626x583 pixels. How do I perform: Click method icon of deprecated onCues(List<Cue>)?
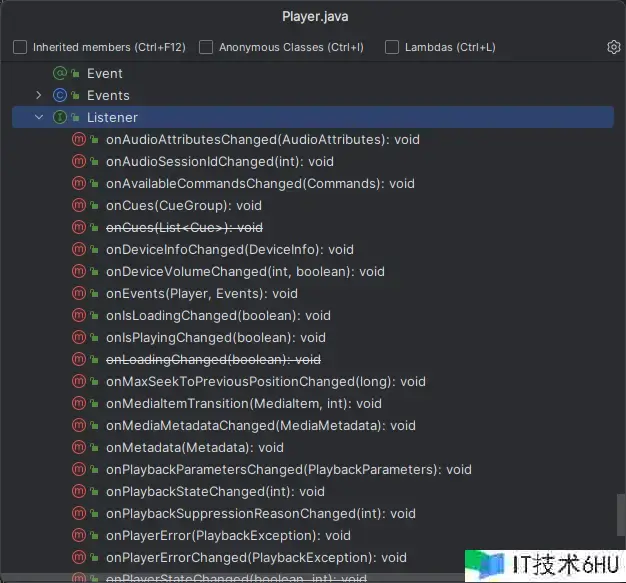pyautogui.click(x=79, y=227)
